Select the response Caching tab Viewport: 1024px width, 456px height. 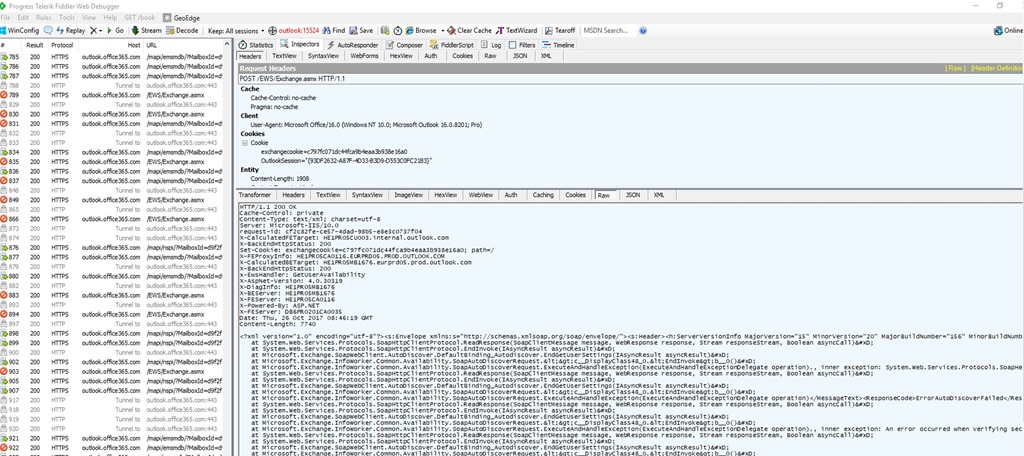click(543, 195)
